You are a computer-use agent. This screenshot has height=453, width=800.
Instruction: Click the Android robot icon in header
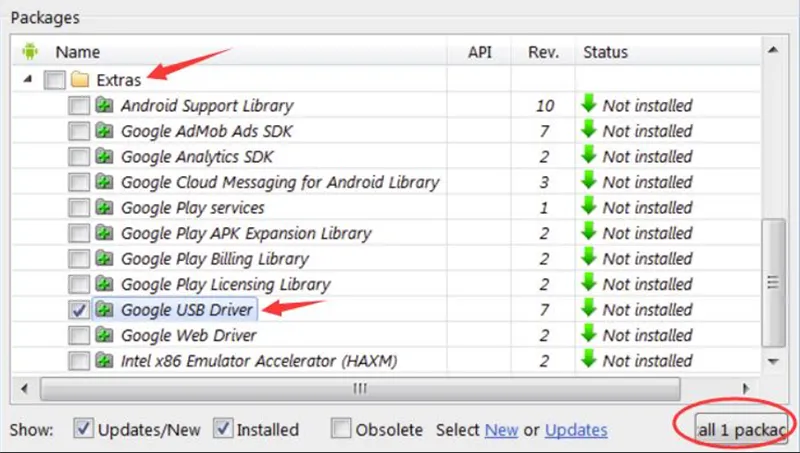(x=30, y=51)
